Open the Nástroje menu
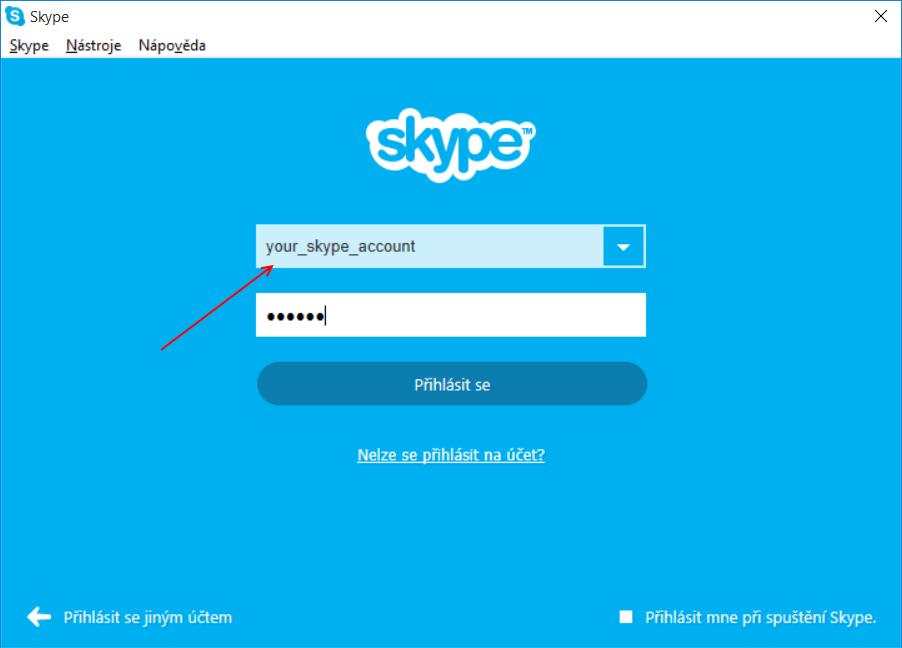The image size is (902, 648). (93, 45)
